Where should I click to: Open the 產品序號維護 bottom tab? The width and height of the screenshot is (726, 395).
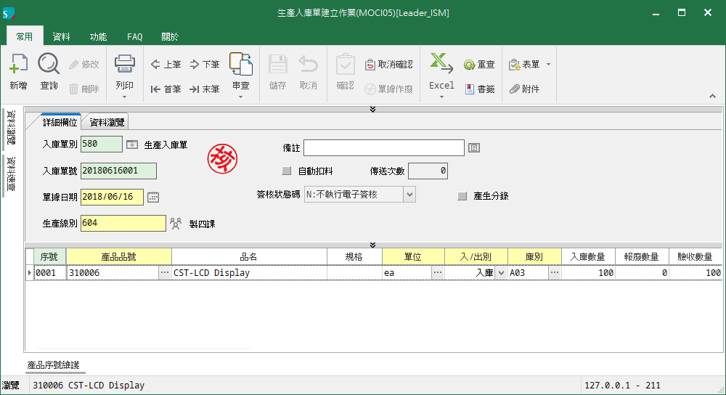53,365
